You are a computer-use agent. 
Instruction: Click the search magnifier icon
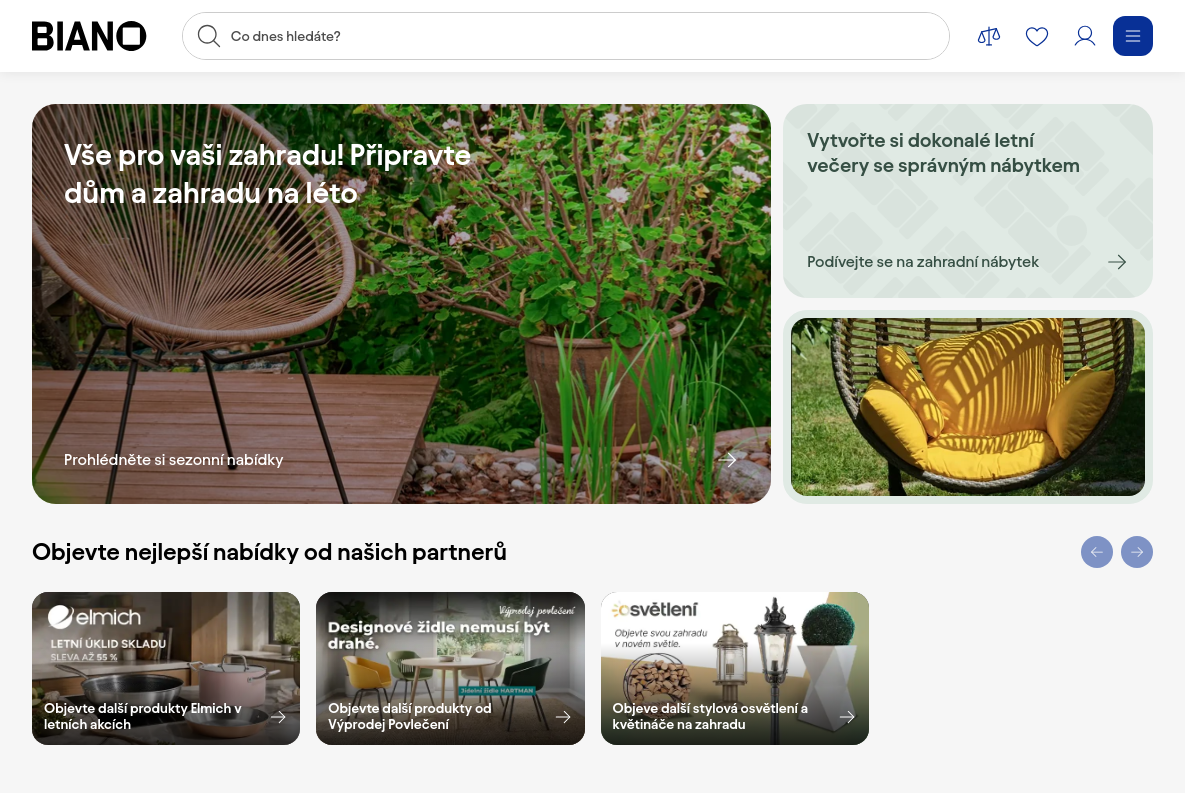(x=208, y=36)
